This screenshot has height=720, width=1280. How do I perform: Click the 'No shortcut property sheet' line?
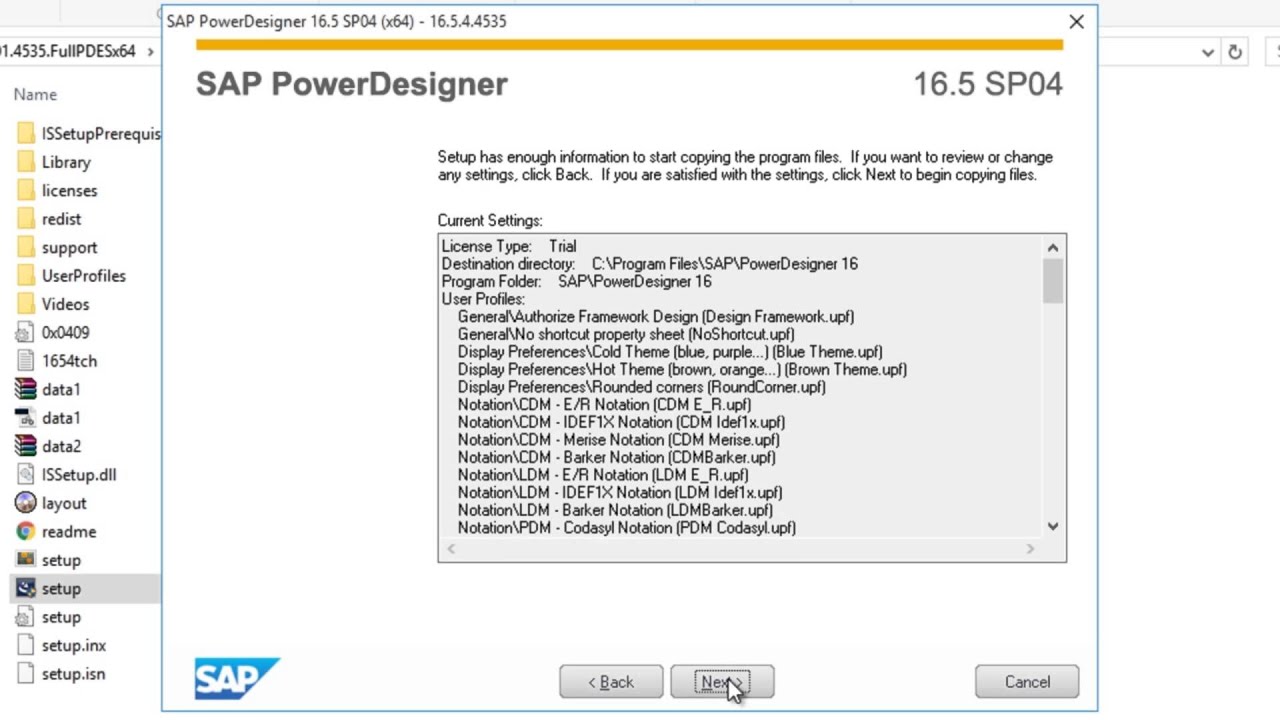626,334
